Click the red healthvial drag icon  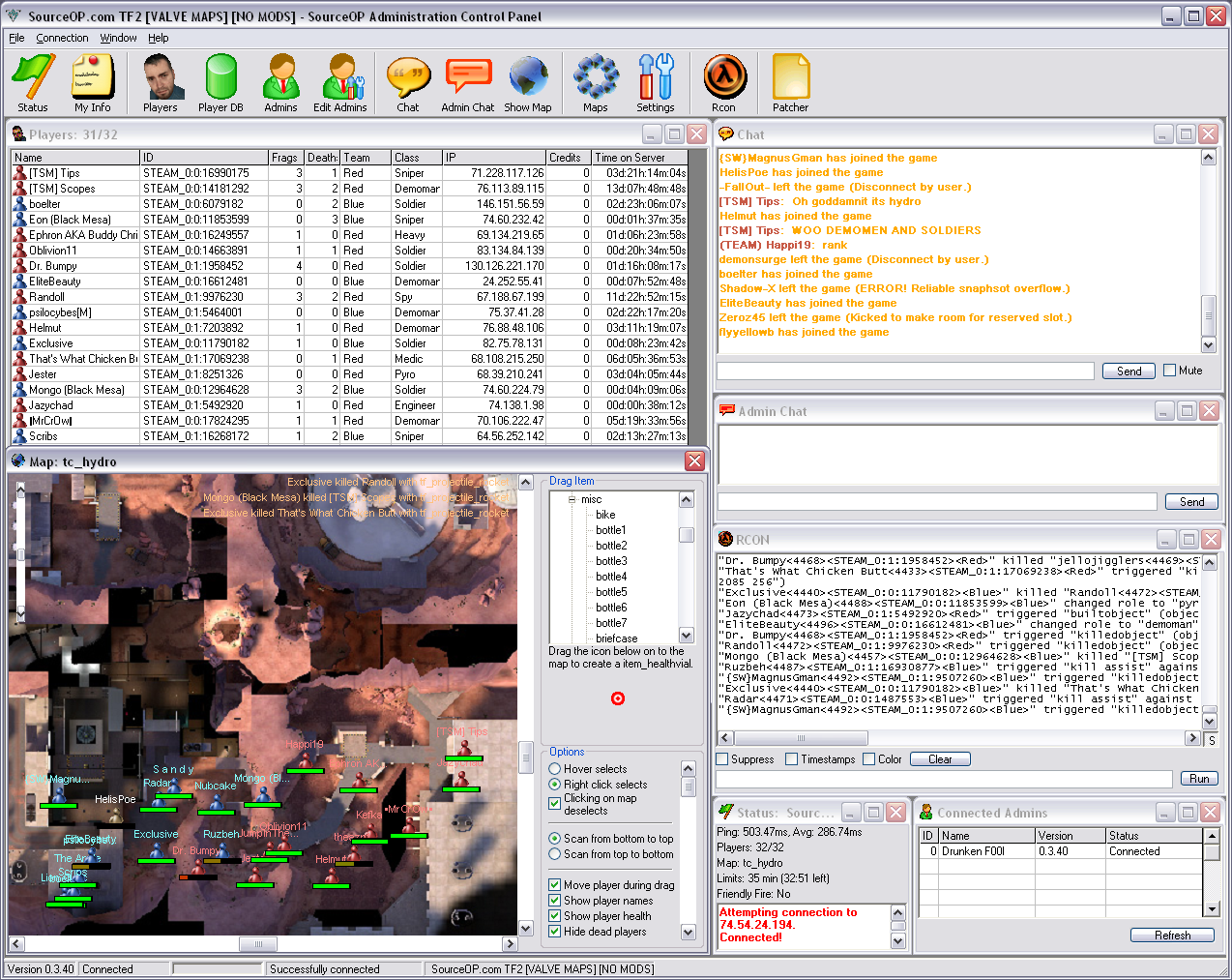coord(618,698)
